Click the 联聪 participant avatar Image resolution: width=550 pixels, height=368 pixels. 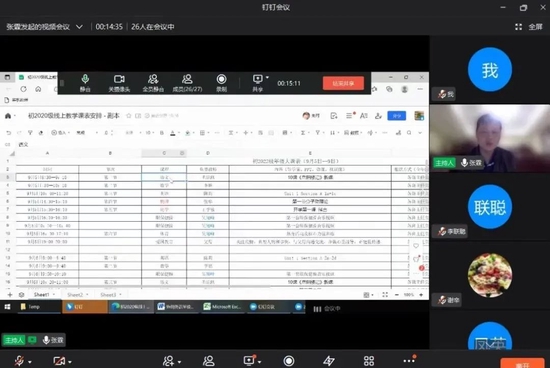click(490, 207)
